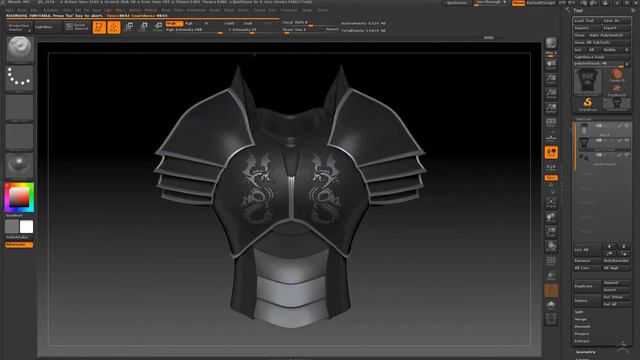This screenshot has height=360, width=640.
Task: Select the Scale transform icon in top shelf
Action: [143, 27]
